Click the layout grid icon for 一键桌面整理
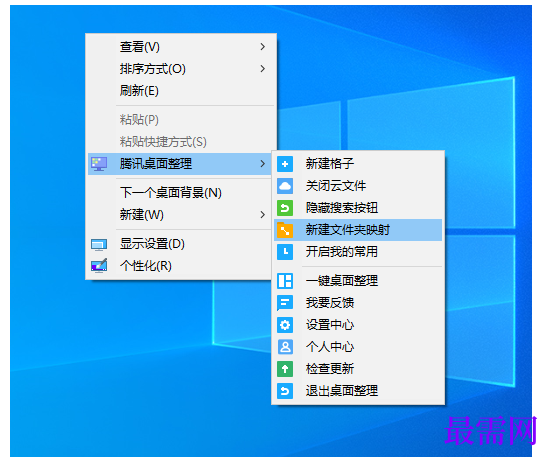The width and height of the screenshot is (556, 462). (285, 281)
